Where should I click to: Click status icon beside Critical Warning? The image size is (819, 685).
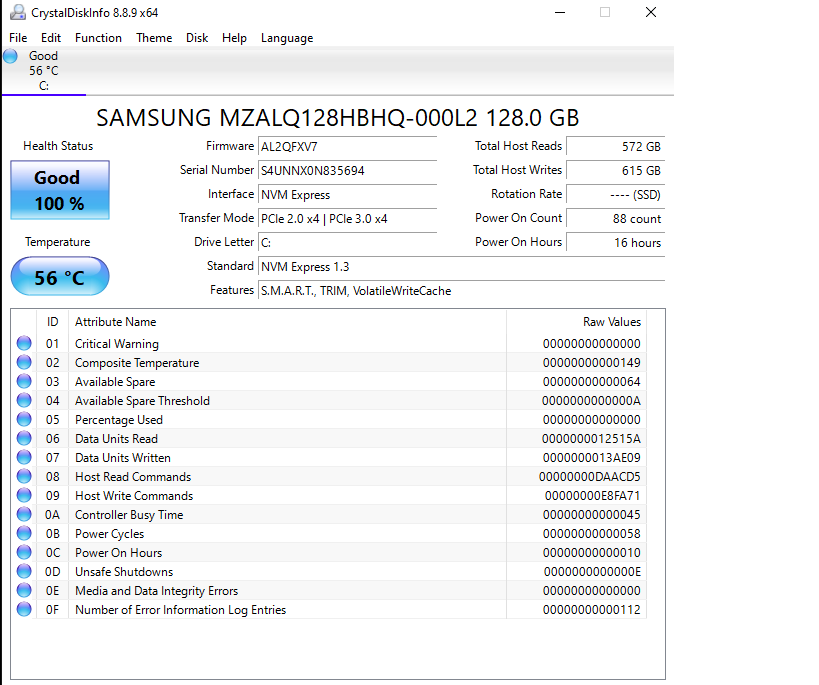coord(24,344)
